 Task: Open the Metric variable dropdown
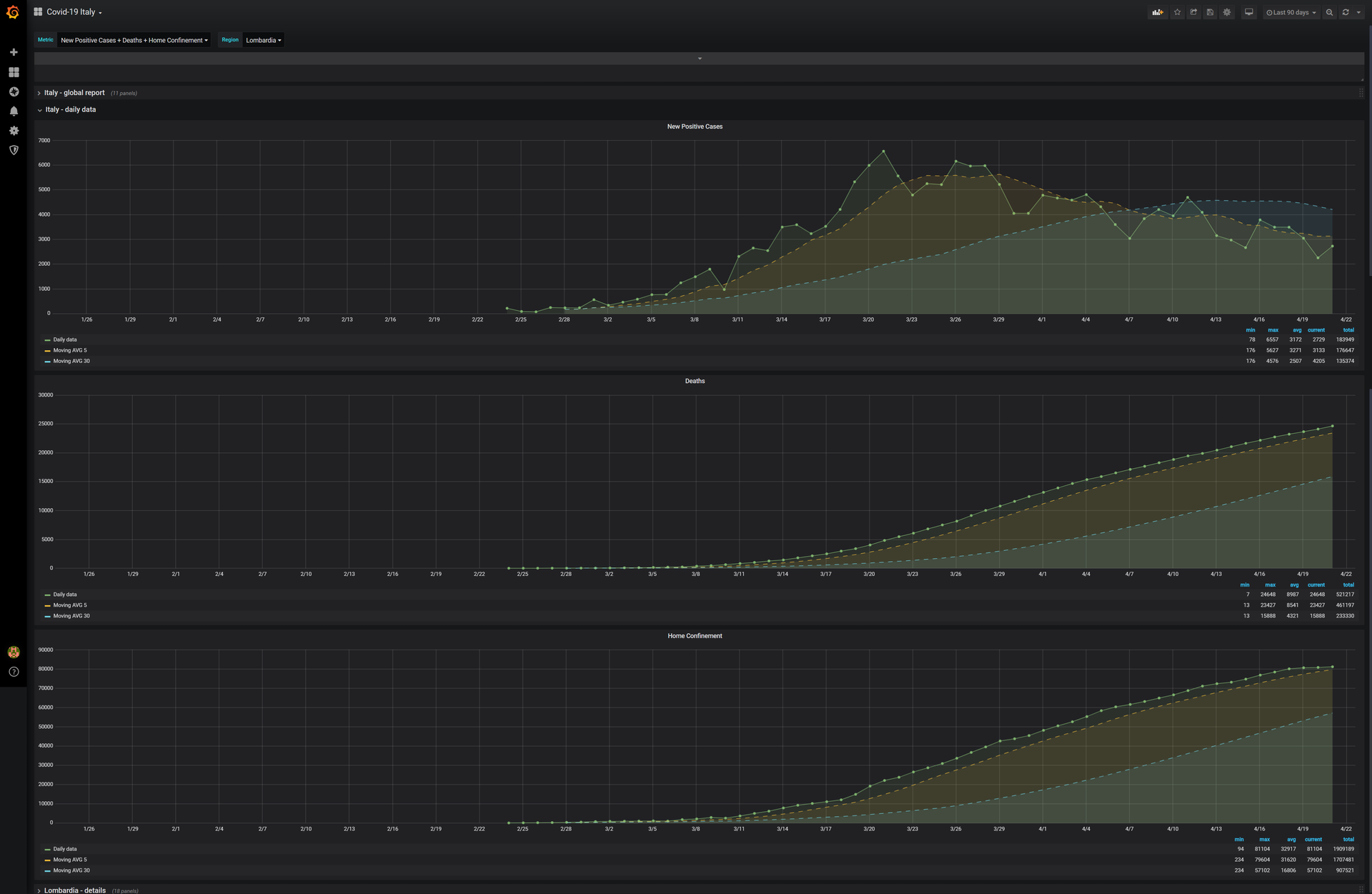click(134, 40)
